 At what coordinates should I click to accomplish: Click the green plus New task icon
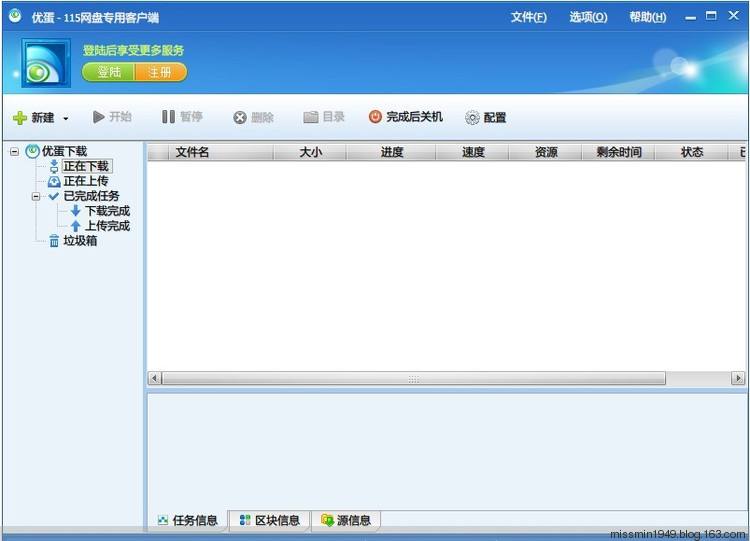pyautogui.click(x=20, y=118)
